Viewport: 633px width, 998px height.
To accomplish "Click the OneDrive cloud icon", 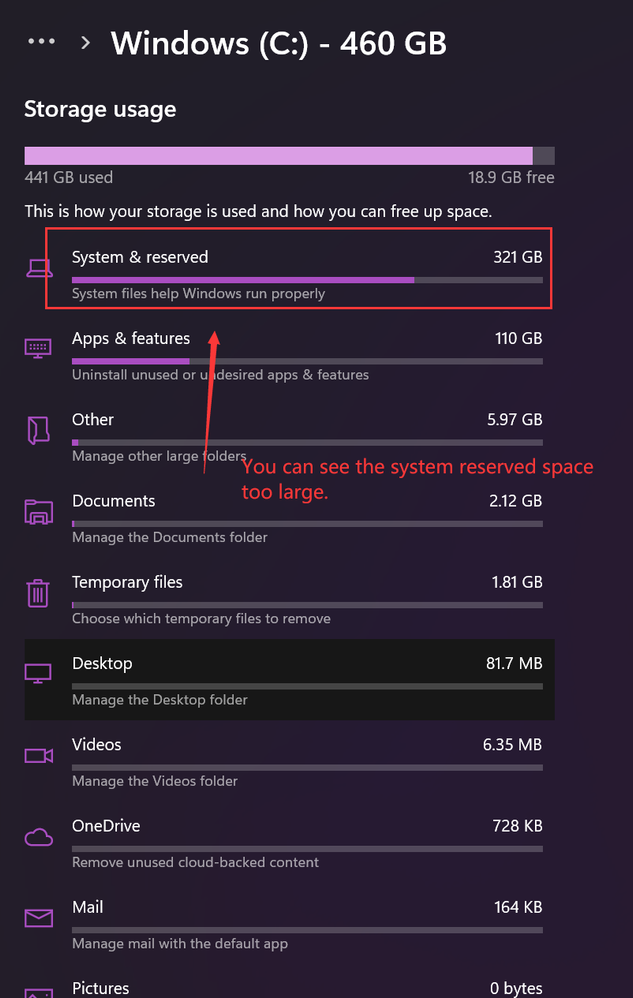I will 38,836.
